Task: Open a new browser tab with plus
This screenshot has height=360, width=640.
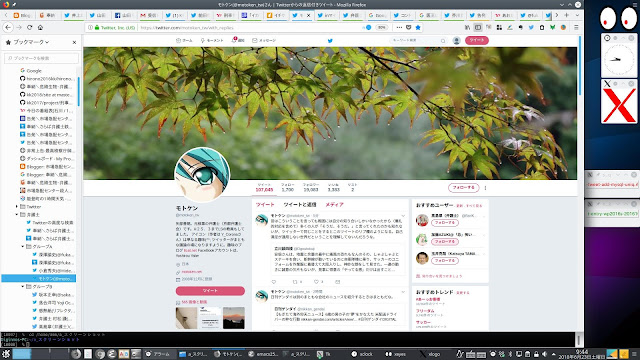Action: point(567,15)
